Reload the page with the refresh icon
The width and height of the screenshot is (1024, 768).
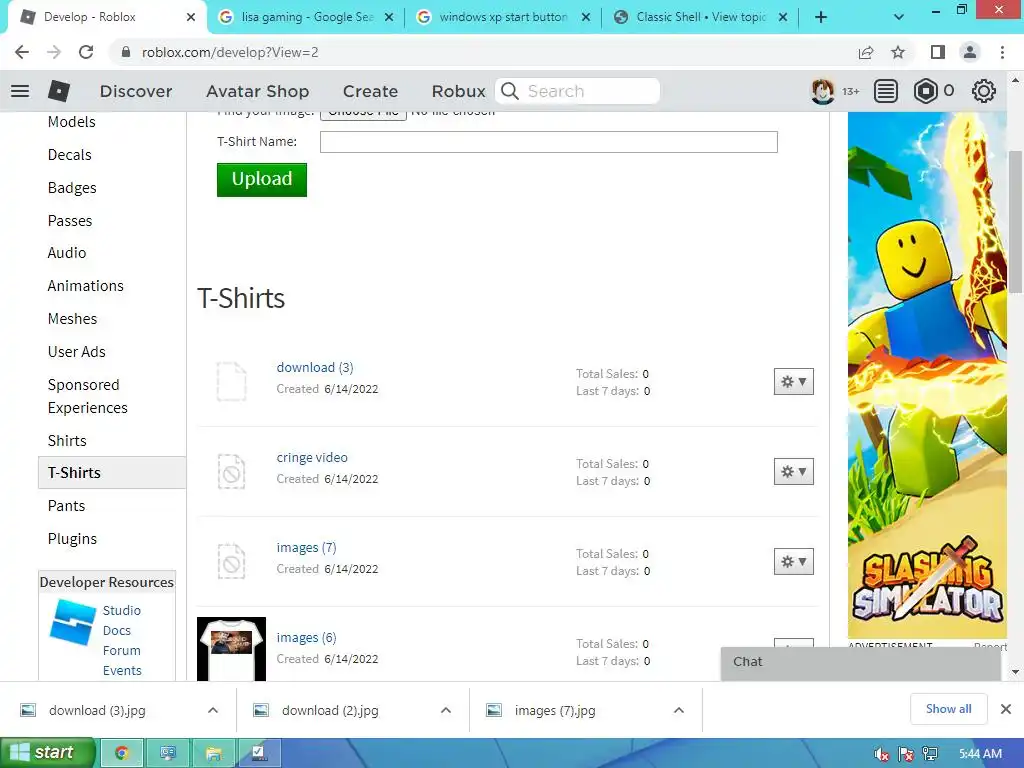tap(86, 52)
